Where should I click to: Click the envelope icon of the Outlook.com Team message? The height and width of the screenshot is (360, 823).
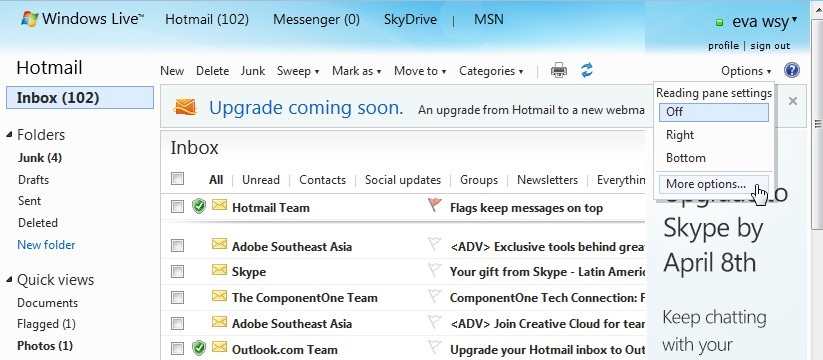[219, 347]
